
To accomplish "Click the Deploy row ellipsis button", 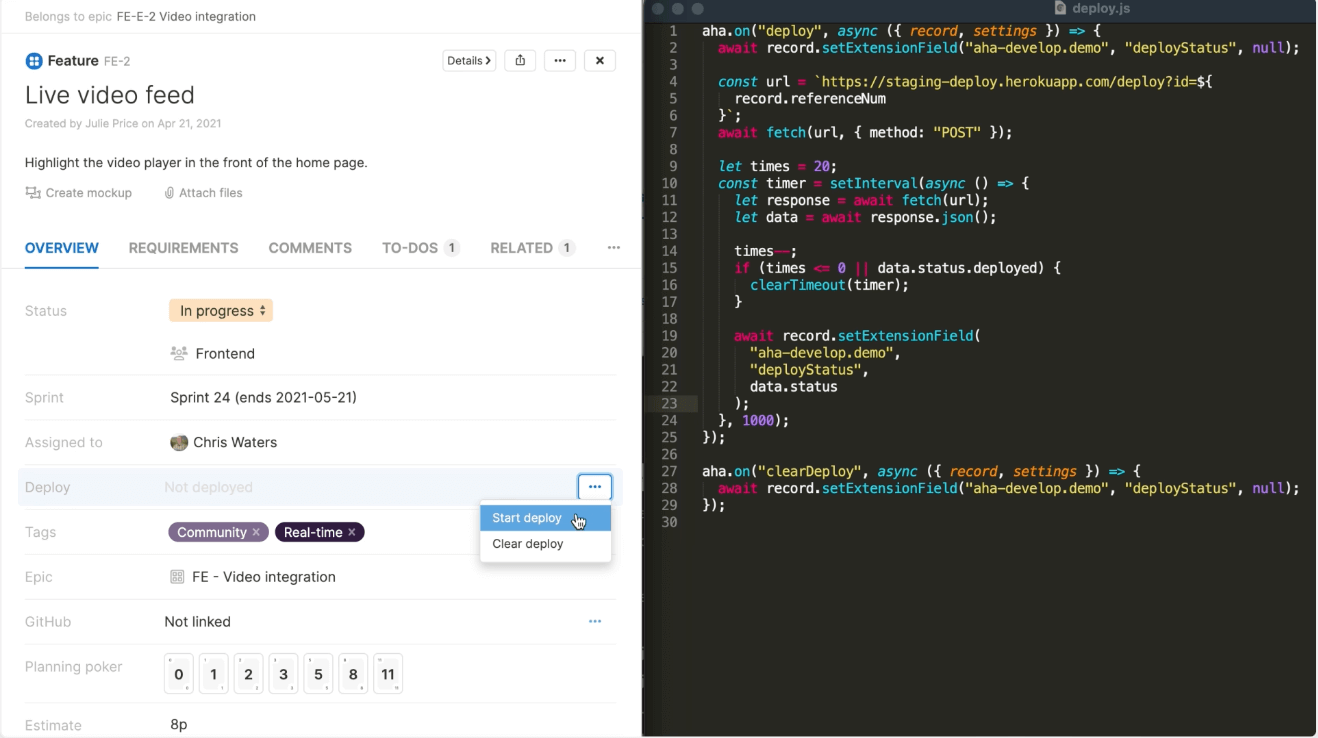I will click(x=595, y=487).
